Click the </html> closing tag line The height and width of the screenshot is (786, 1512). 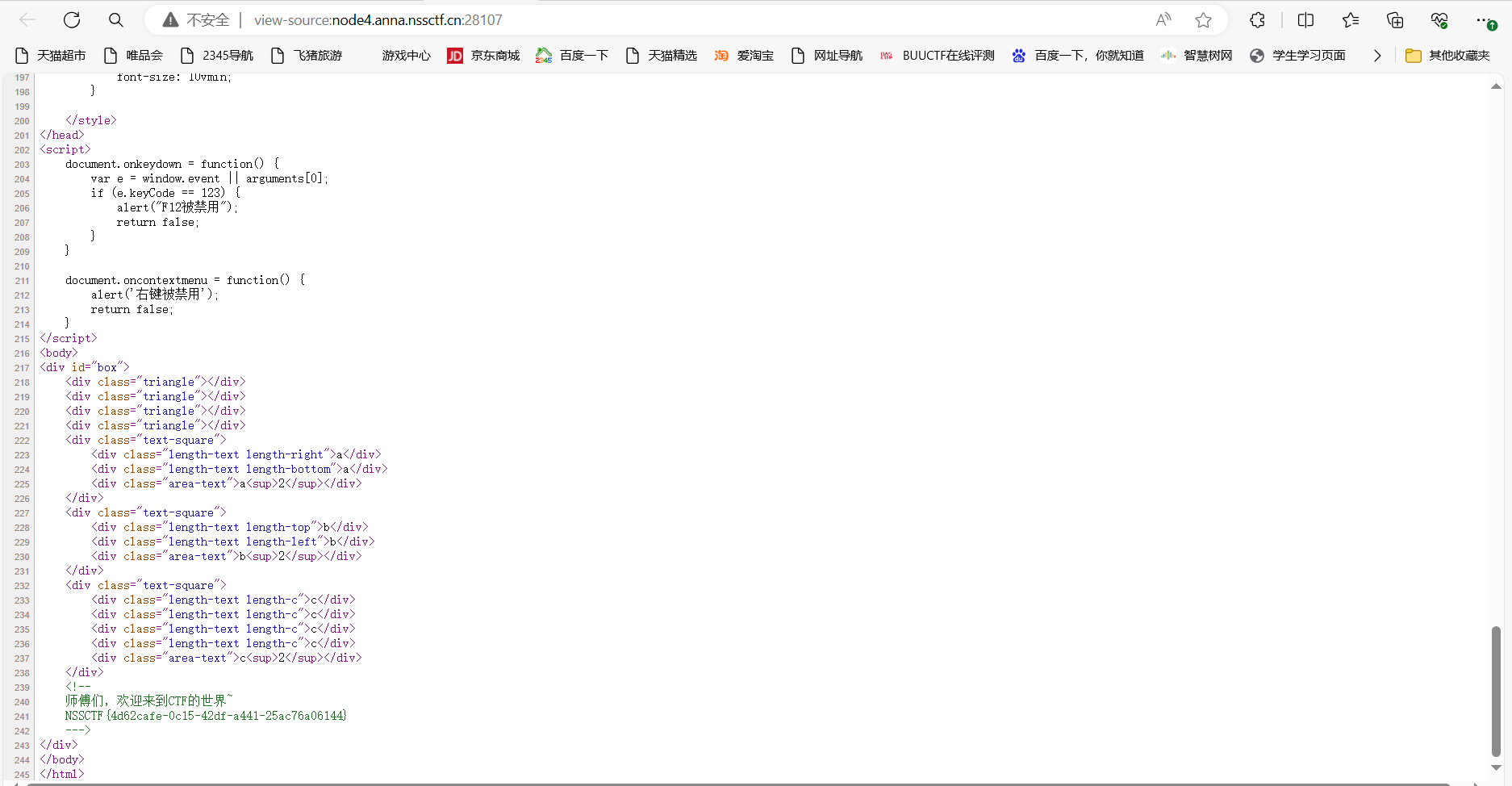coord(62,774)
